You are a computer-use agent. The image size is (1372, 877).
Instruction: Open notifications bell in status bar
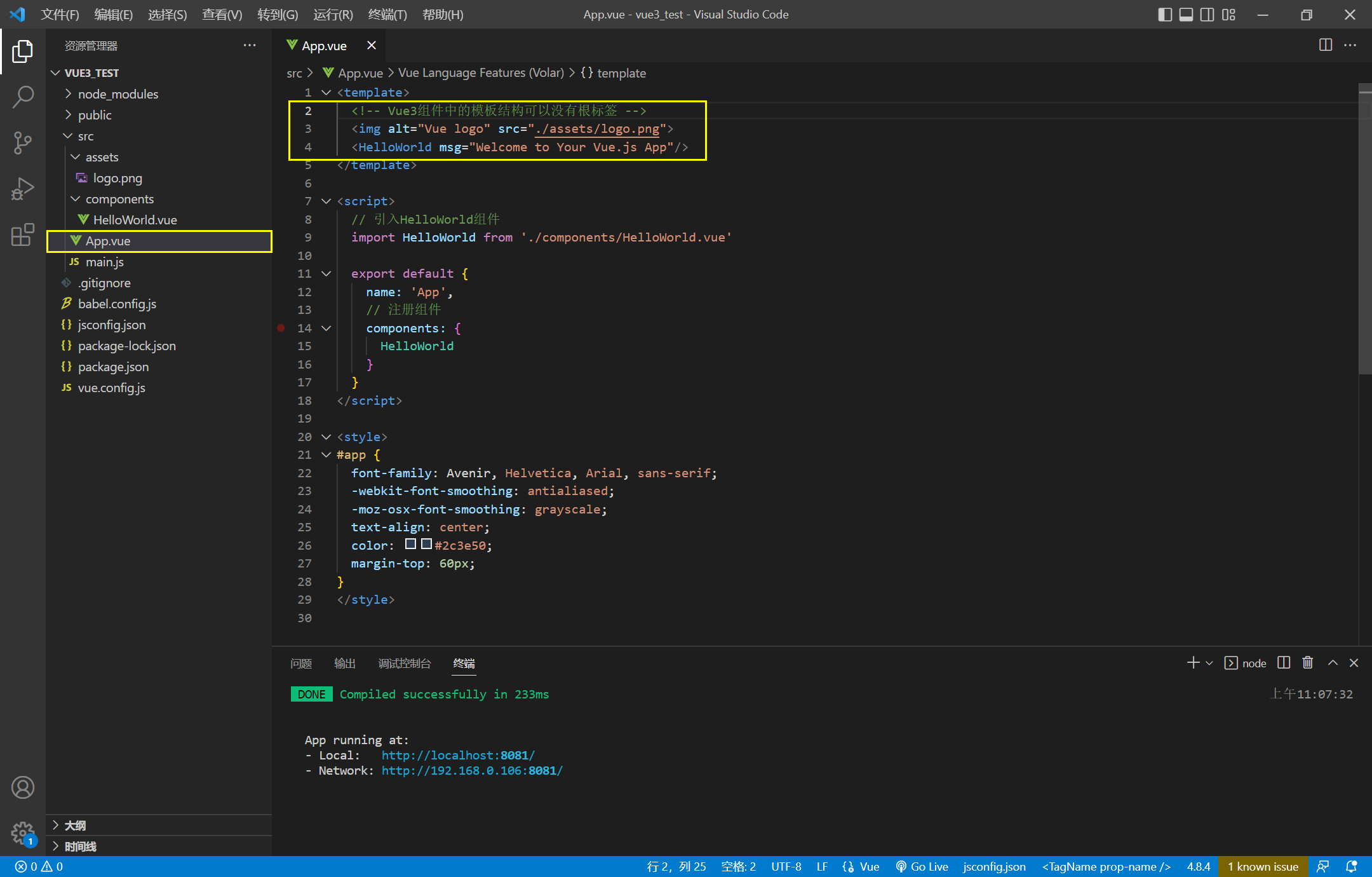[1352, 866]
